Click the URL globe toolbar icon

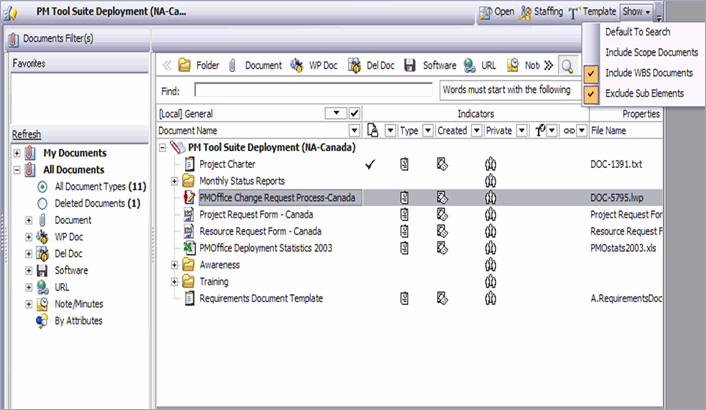469,66
